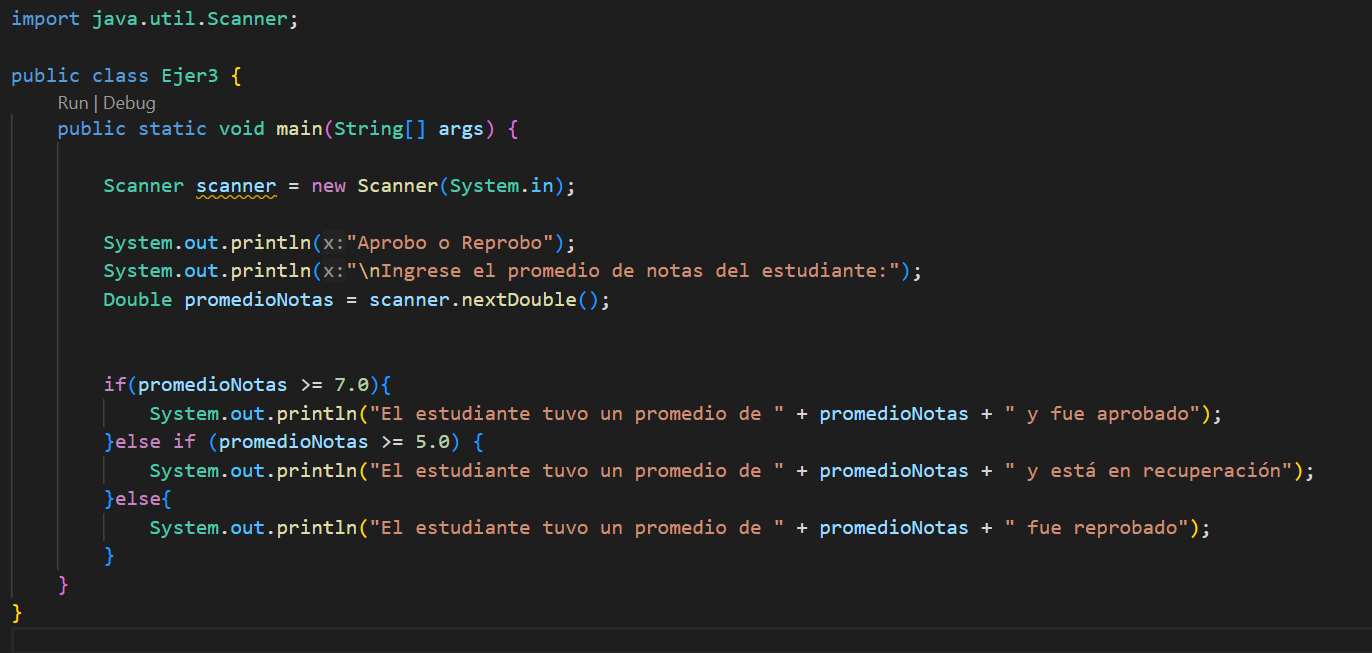The width and height of the screenshot is (1372, 653).
Task: Click the 7.0 value in the if condition
Action: [x=352, y=385]
